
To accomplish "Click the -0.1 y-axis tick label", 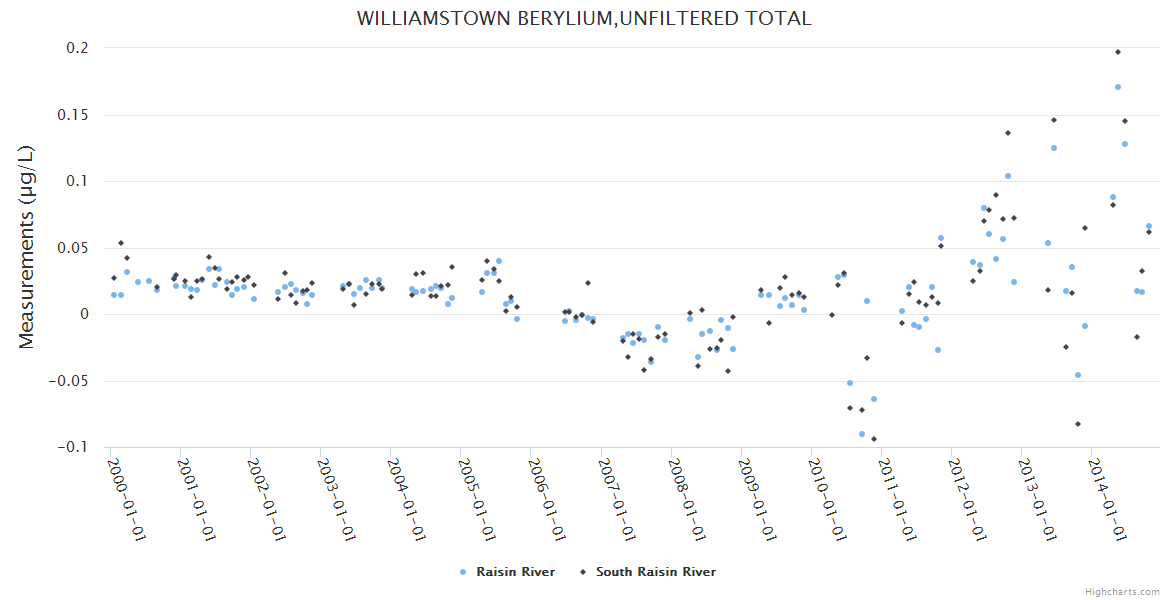I will pyautogui.click(x=73, y=447).
